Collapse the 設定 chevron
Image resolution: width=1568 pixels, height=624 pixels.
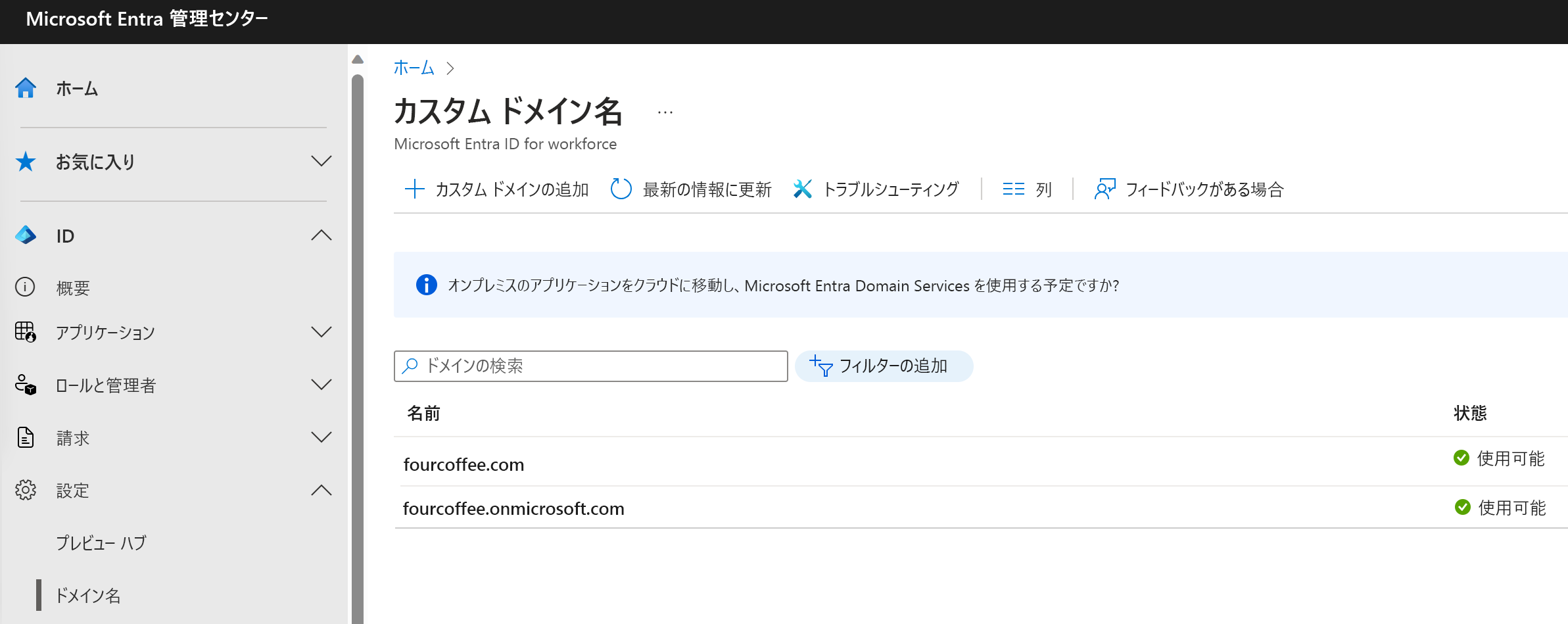pyautogui.click(x=321, y=490)
